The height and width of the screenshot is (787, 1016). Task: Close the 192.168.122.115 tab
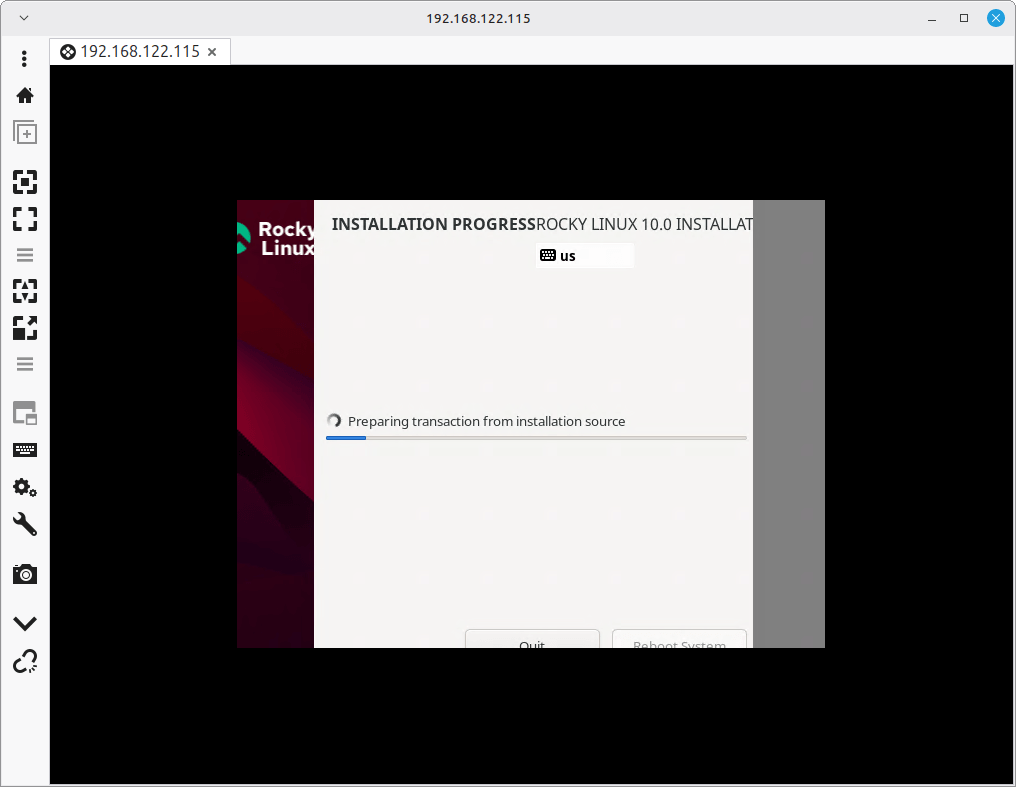coord(212,52)
